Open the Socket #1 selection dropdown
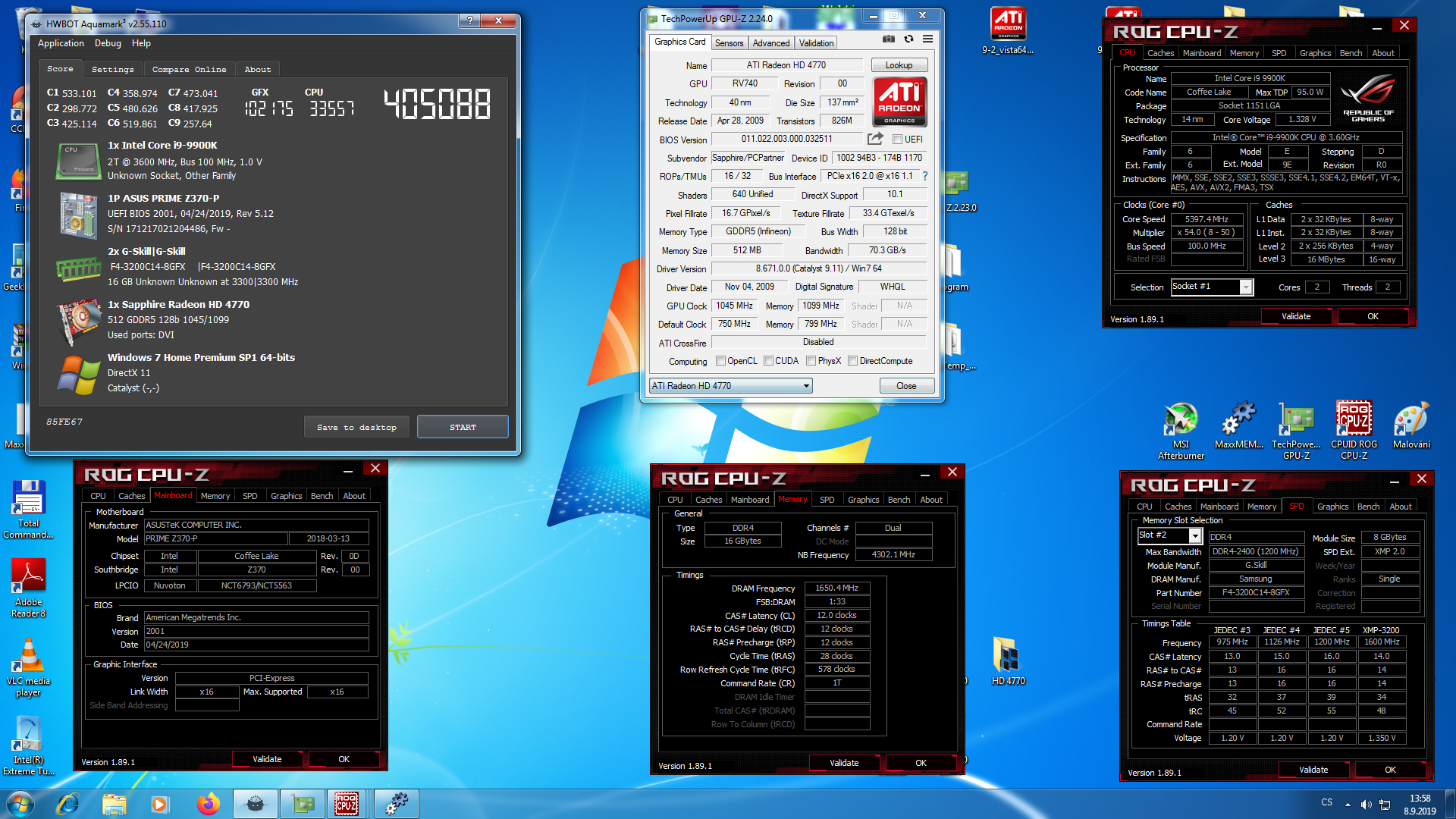 (x=1211, y=287)
